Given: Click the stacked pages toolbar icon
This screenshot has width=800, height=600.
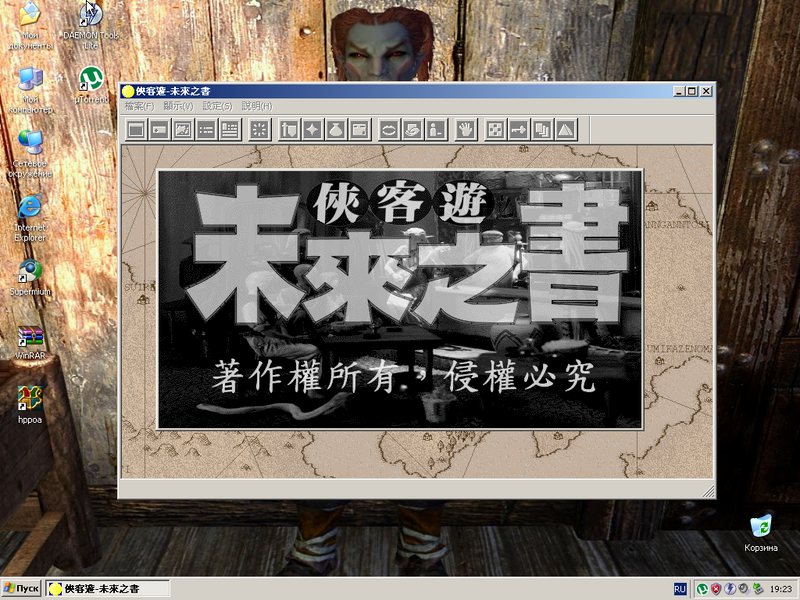Looking at the screenshot, I should coord(542,130).
